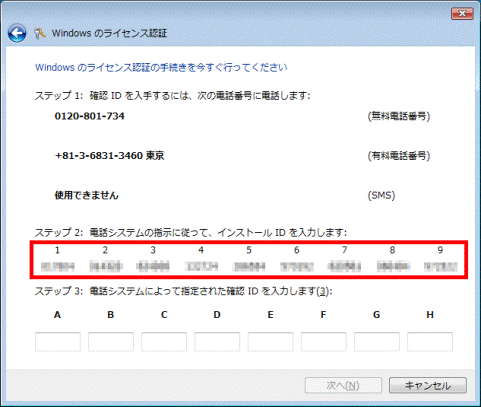
Task: Select the Tokyo number +81-3-6831-3460
Action: point(109,156)
